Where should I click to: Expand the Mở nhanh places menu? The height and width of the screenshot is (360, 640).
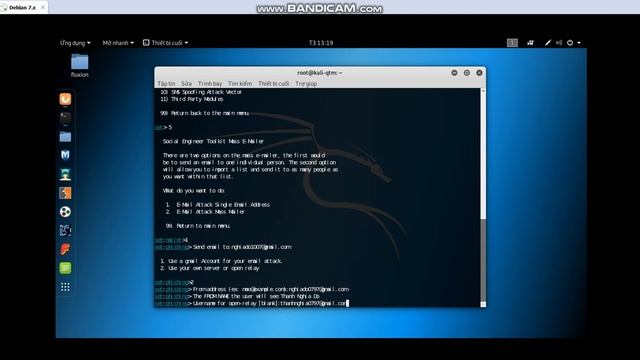(x=118, y=43)
